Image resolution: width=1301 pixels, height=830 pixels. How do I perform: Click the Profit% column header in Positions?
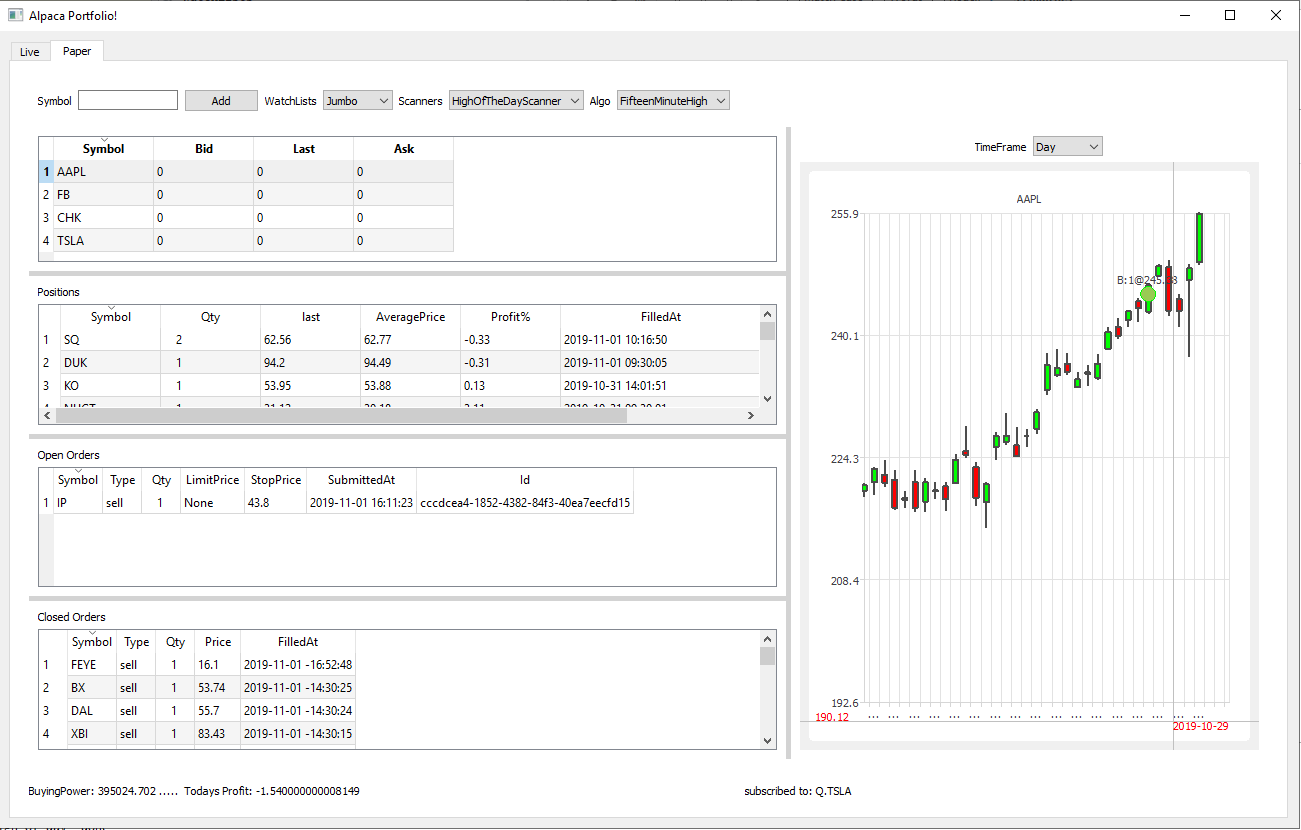[510, 316]
